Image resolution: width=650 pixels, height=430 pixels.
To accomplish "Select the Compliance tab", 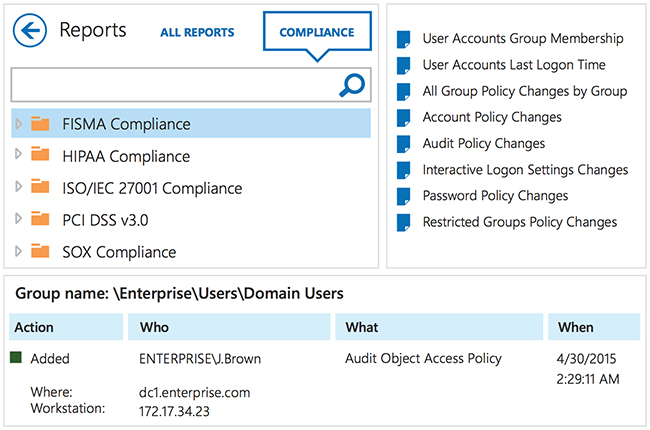I will coord(316,33).
